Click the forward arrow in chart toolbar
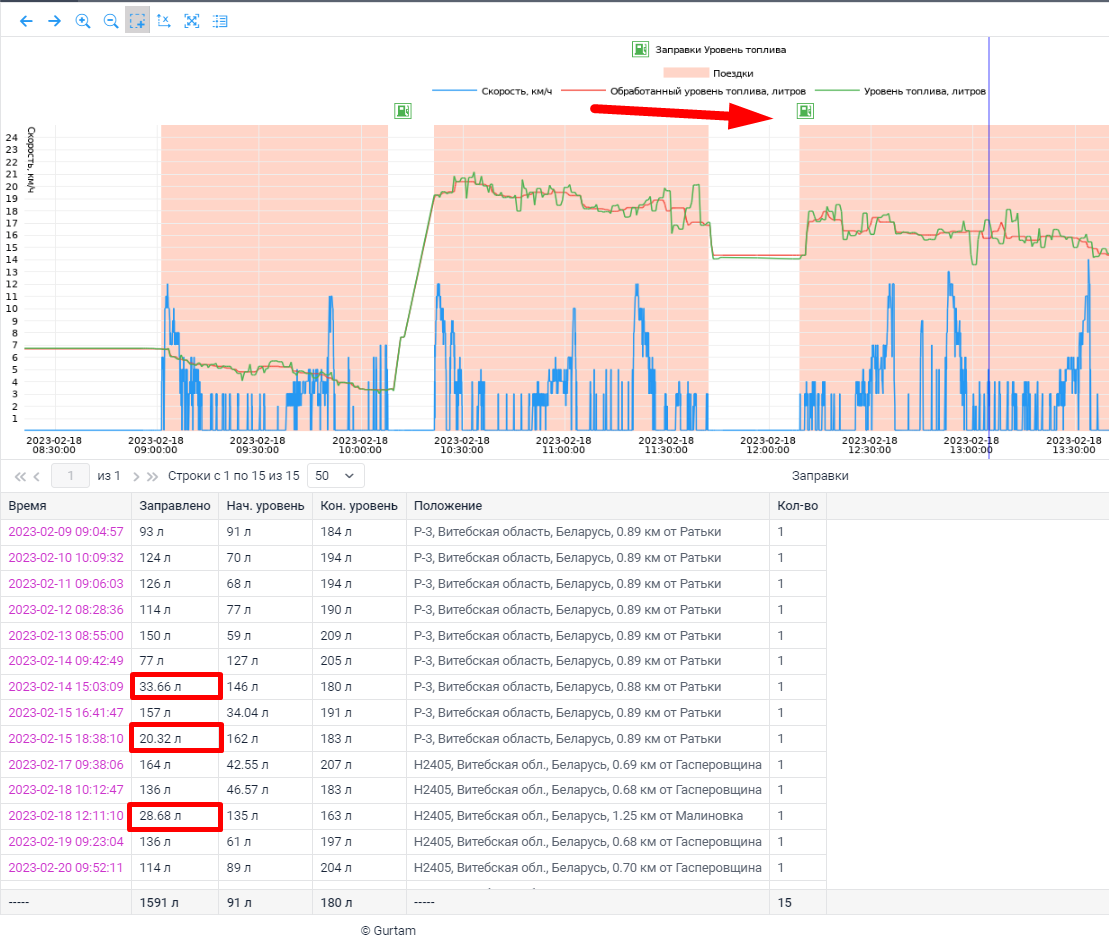The height and width of the screenshot is (946, 1109). point(54,21)
